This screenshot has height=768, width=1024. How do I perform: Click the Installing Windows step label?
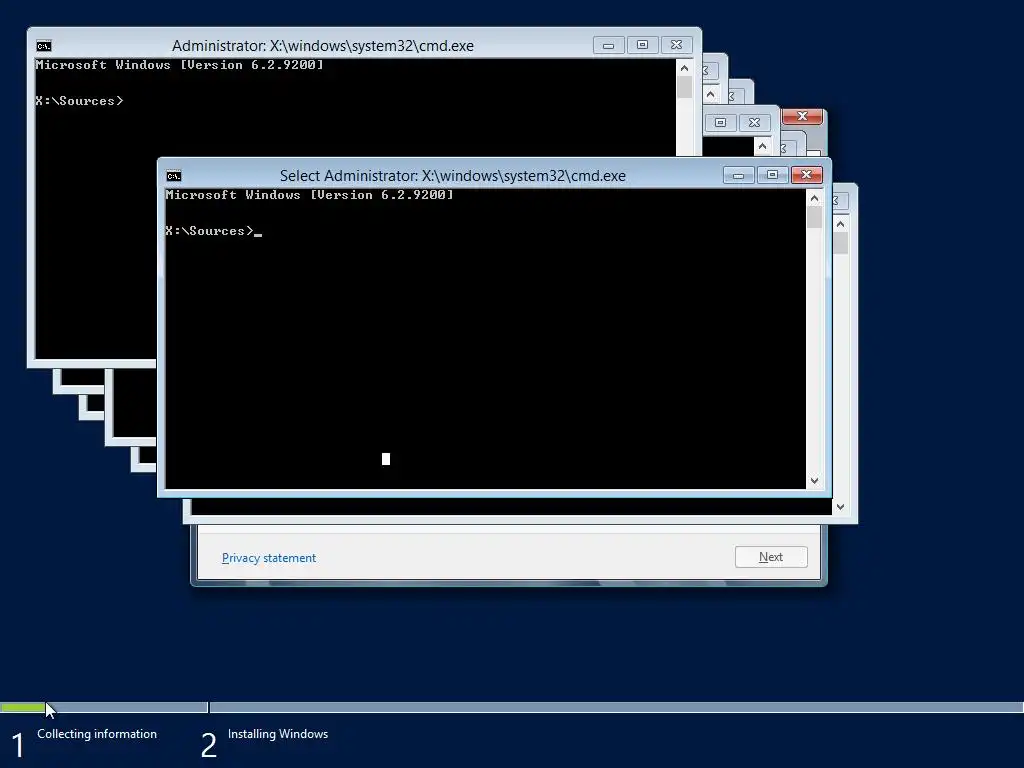tap(278, 734)
